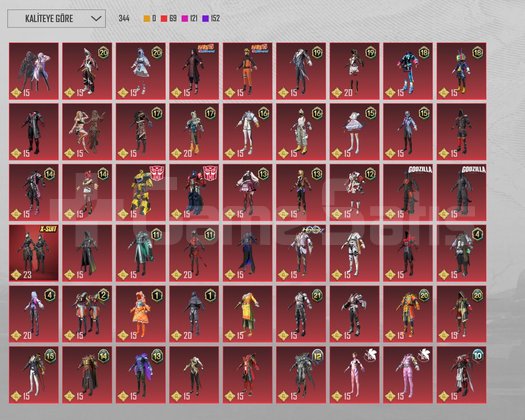Select the badge 10 red samurai outfit
Screen dimensions: 525x420
point(461,375)
